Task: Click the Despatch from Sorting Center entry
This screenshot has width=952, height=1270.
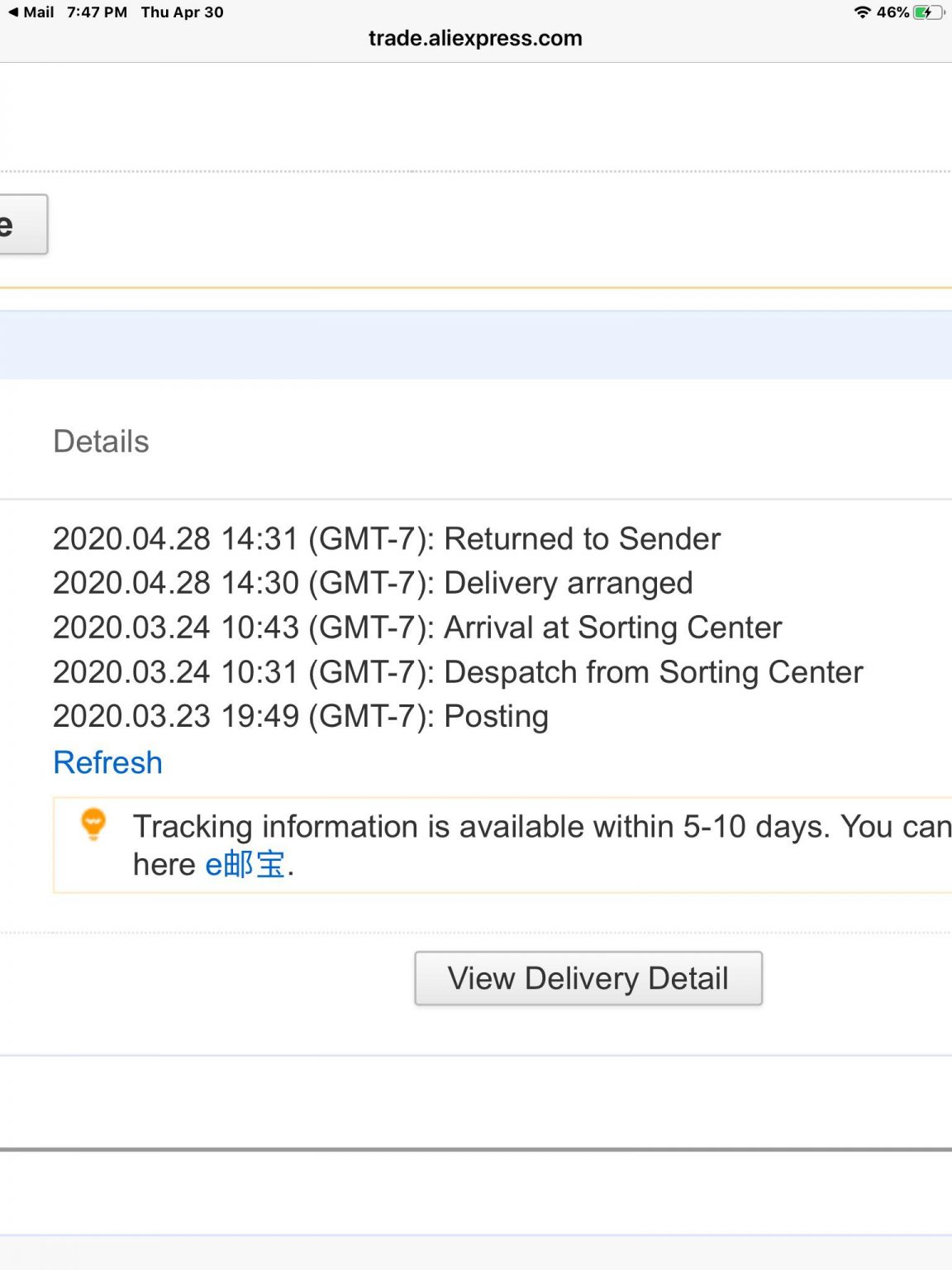Action: [x=458, y=672]
